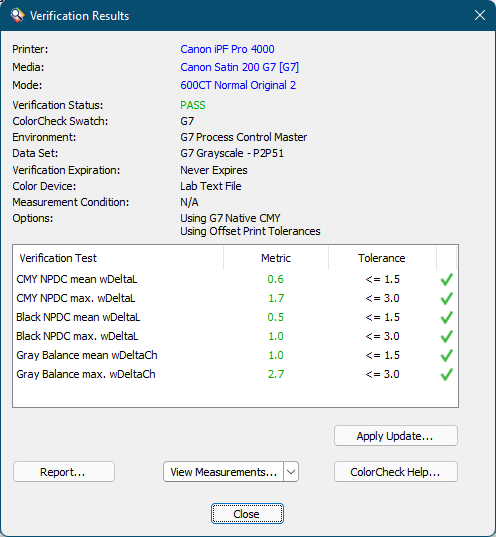
Task: Click the Using Offset Print Tolerances text
Action: click(250, 231)
